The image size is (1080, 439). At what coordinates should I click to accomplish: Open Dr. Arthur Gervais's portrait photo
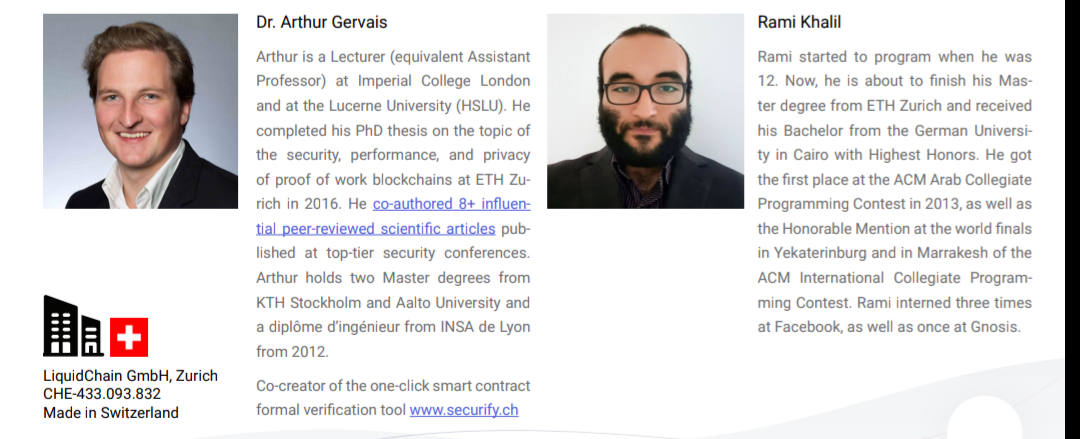(x=140, y=111)
